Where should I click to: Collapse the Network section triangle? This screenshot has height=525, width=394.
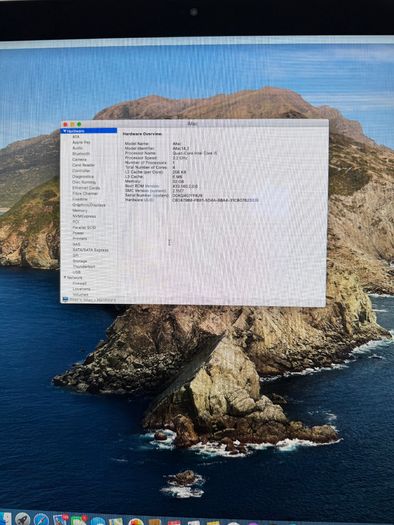(65, 278)
